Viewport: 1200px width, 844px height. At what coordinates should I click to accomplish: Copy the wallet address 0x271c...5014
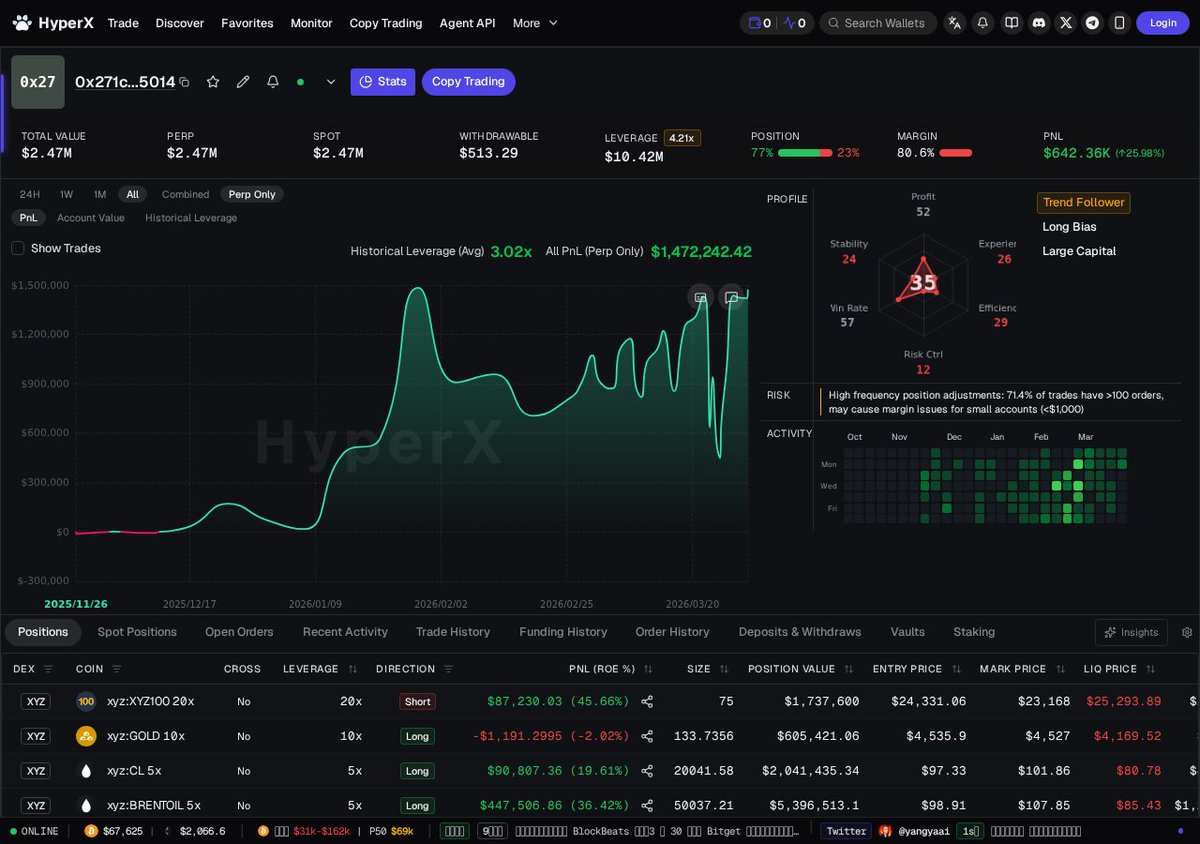(x=184, y=82)
